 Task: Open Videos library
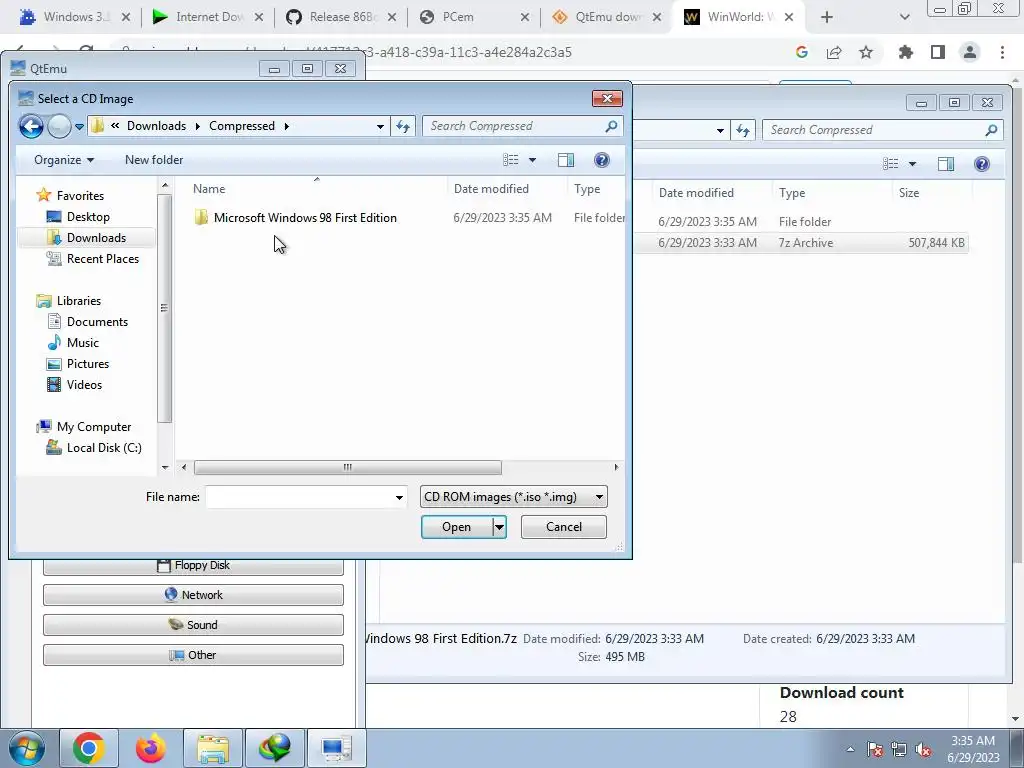coord(84,385)
